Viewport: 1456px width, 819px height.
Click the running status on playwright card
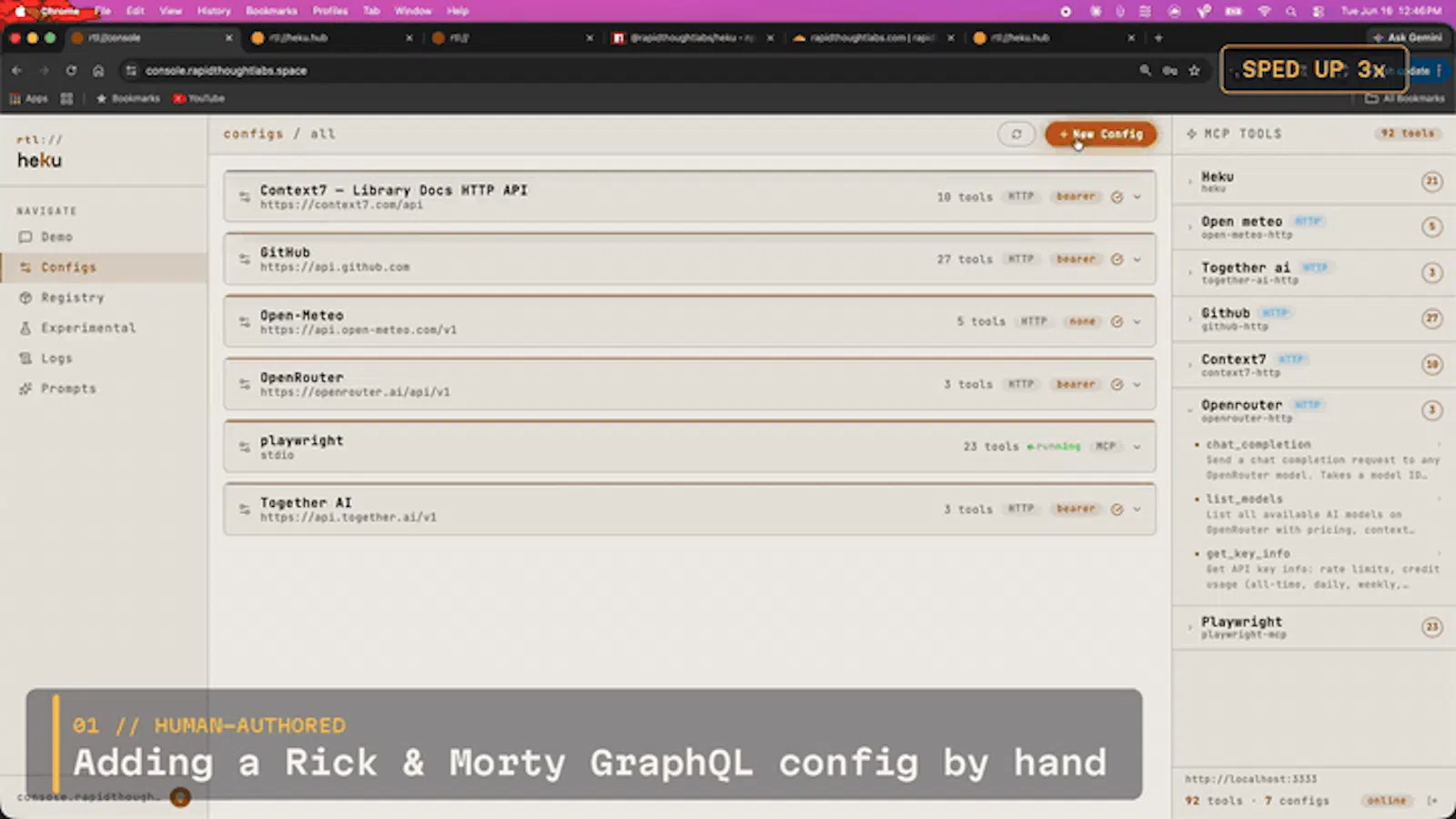[x=1054, y=447]
